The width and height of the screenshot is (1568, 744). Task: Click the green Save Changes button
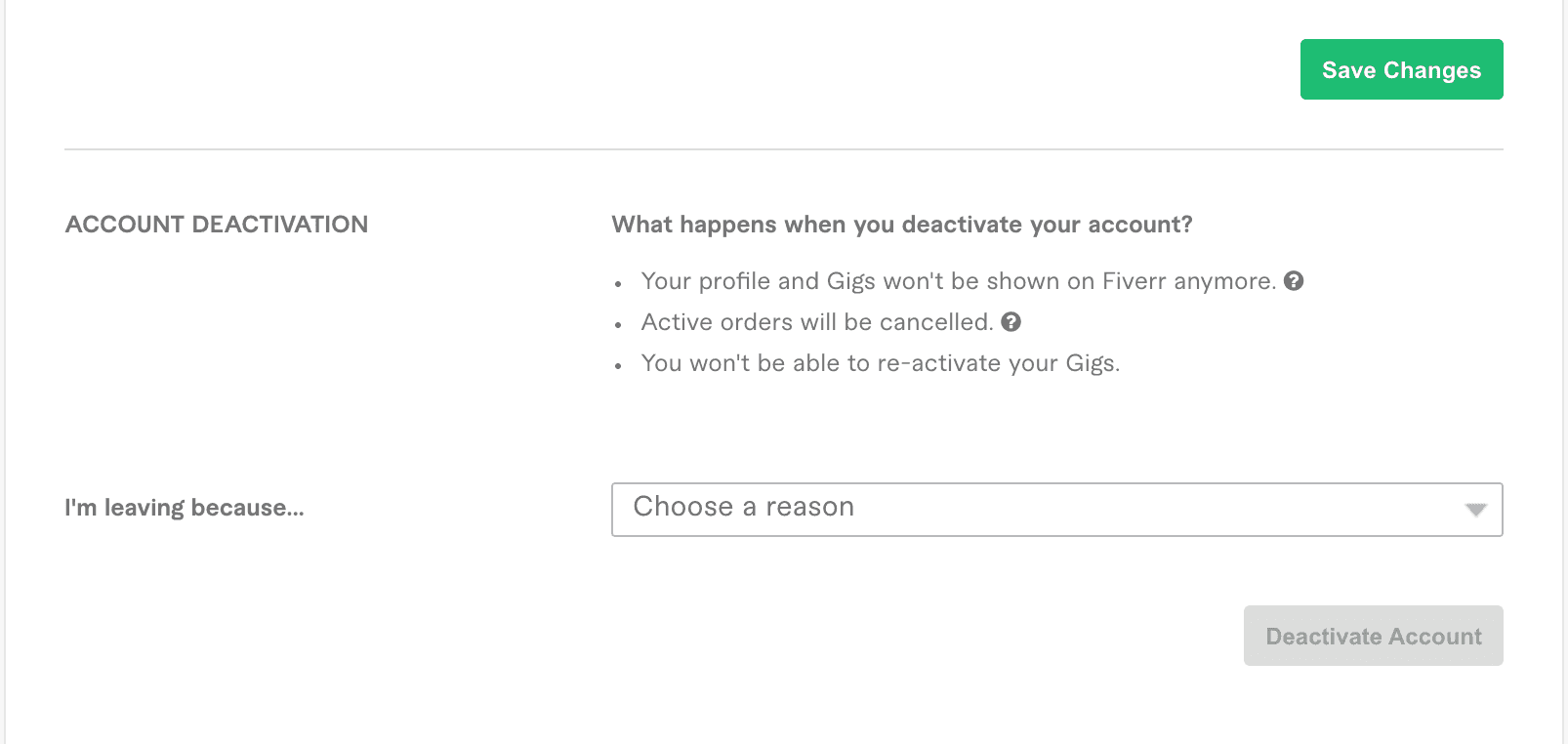click(1401, 69)
